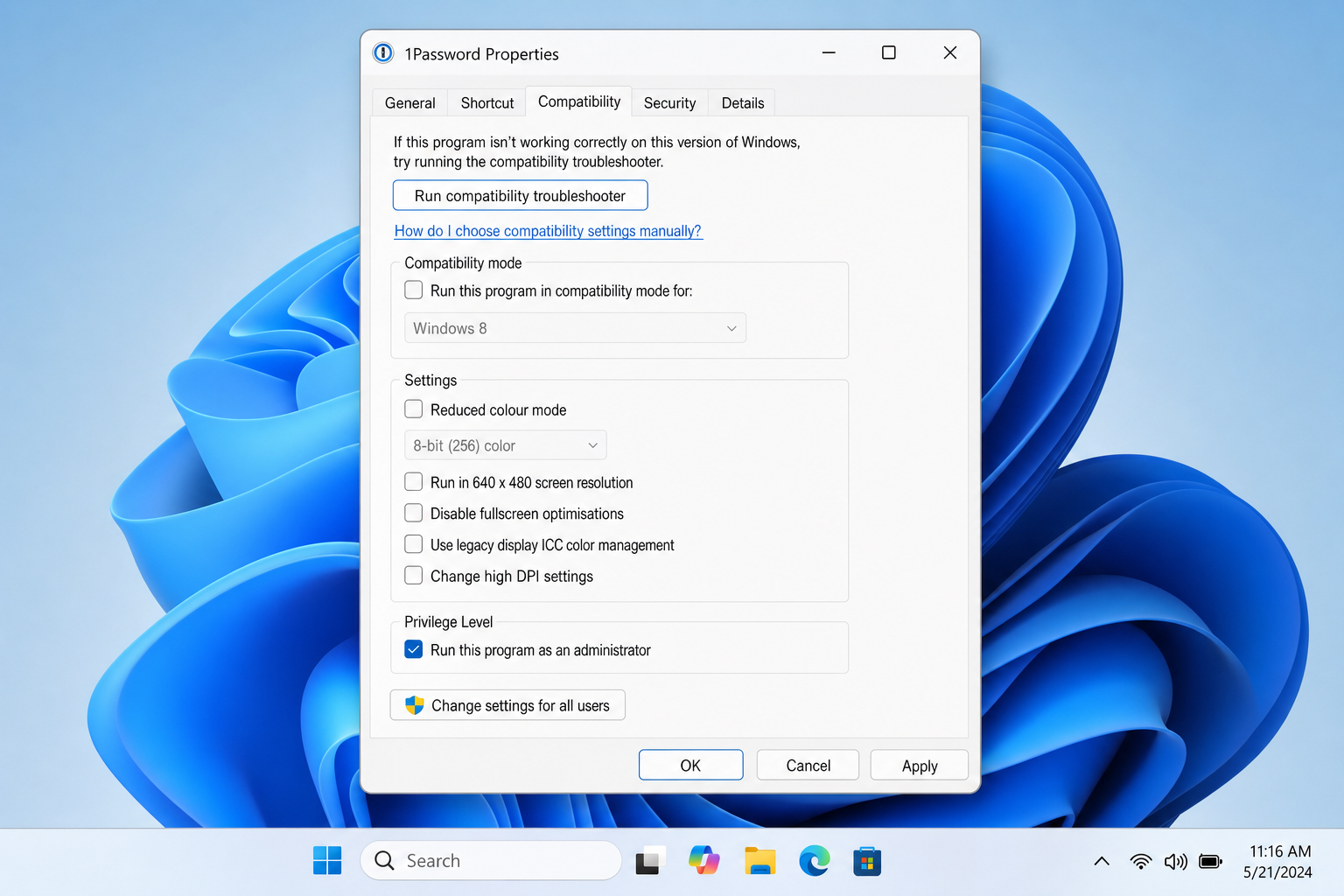
Task: Enable compatibility mode checkbox
Action: coord(414,290)
